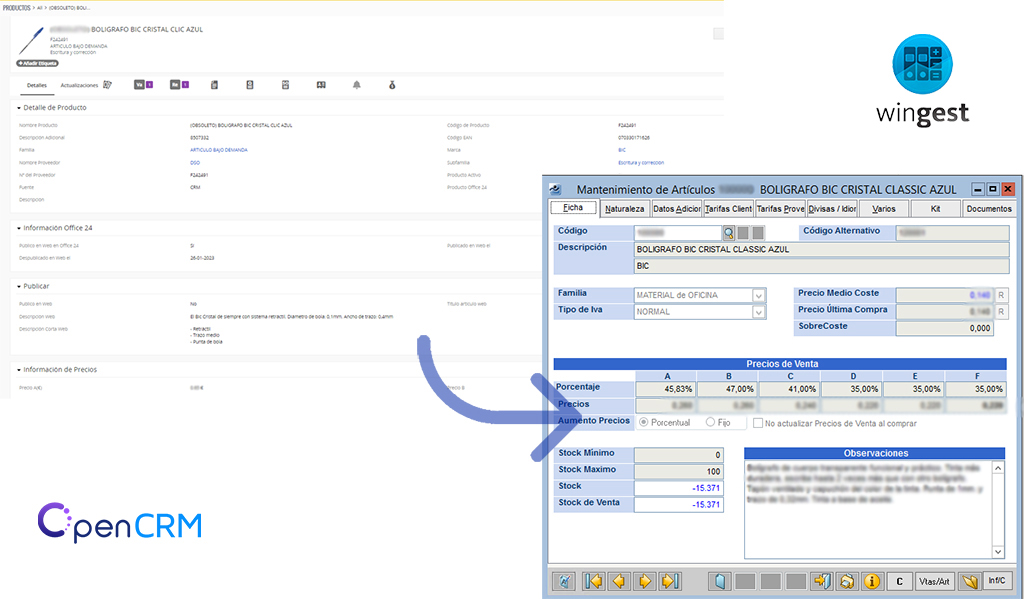The width and height of the screenshot is (1024, 599).
Task: Click the edit pencil icon in bottom toolbar
Action: click(x=564, y=581)
